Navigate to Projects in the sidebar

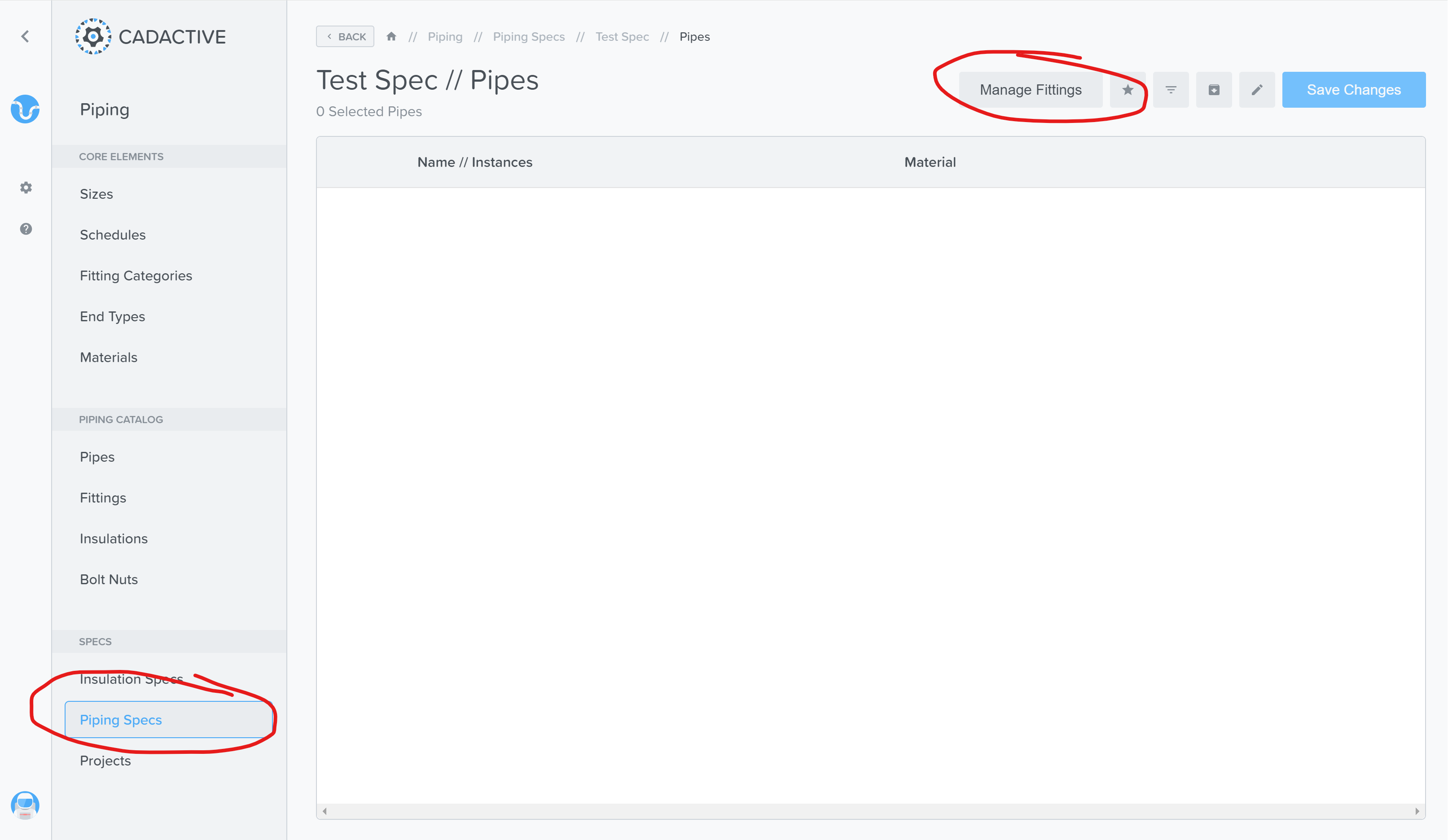click(105, 761)
